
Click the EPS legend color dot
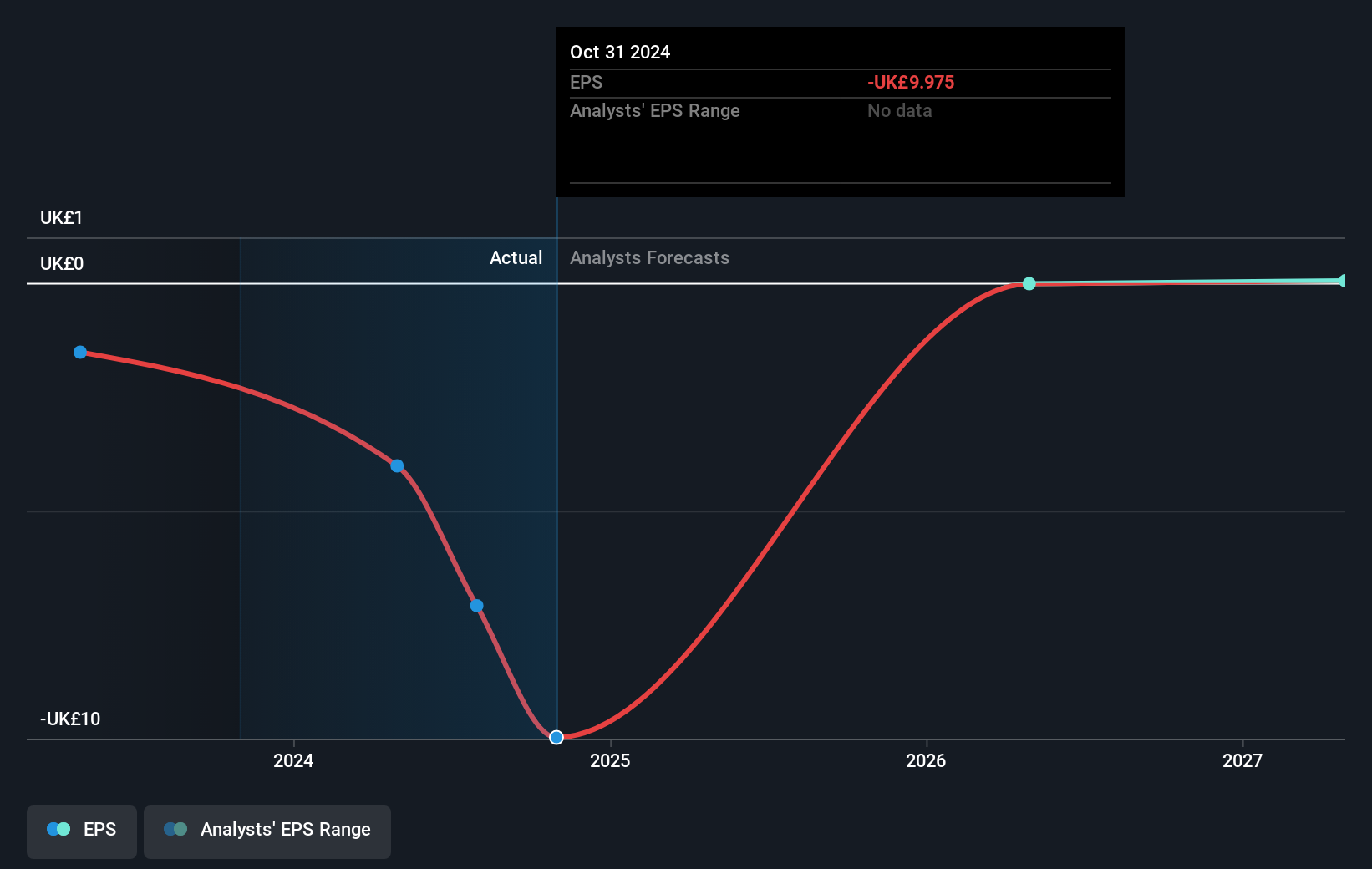57,829
